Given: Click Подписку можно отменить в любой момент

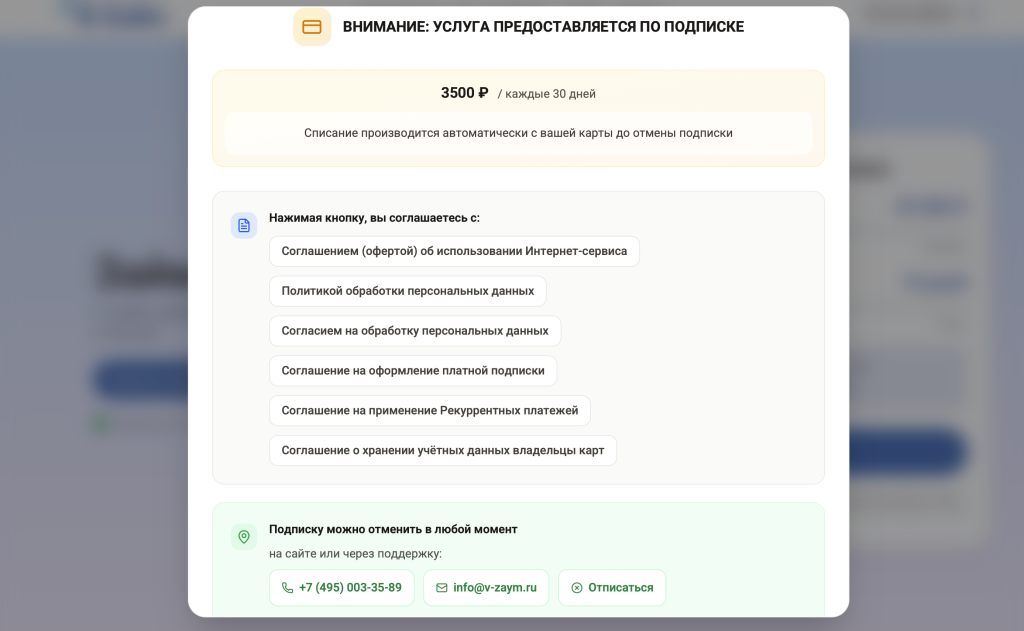Looking at the screenshot, I should 393,529.
